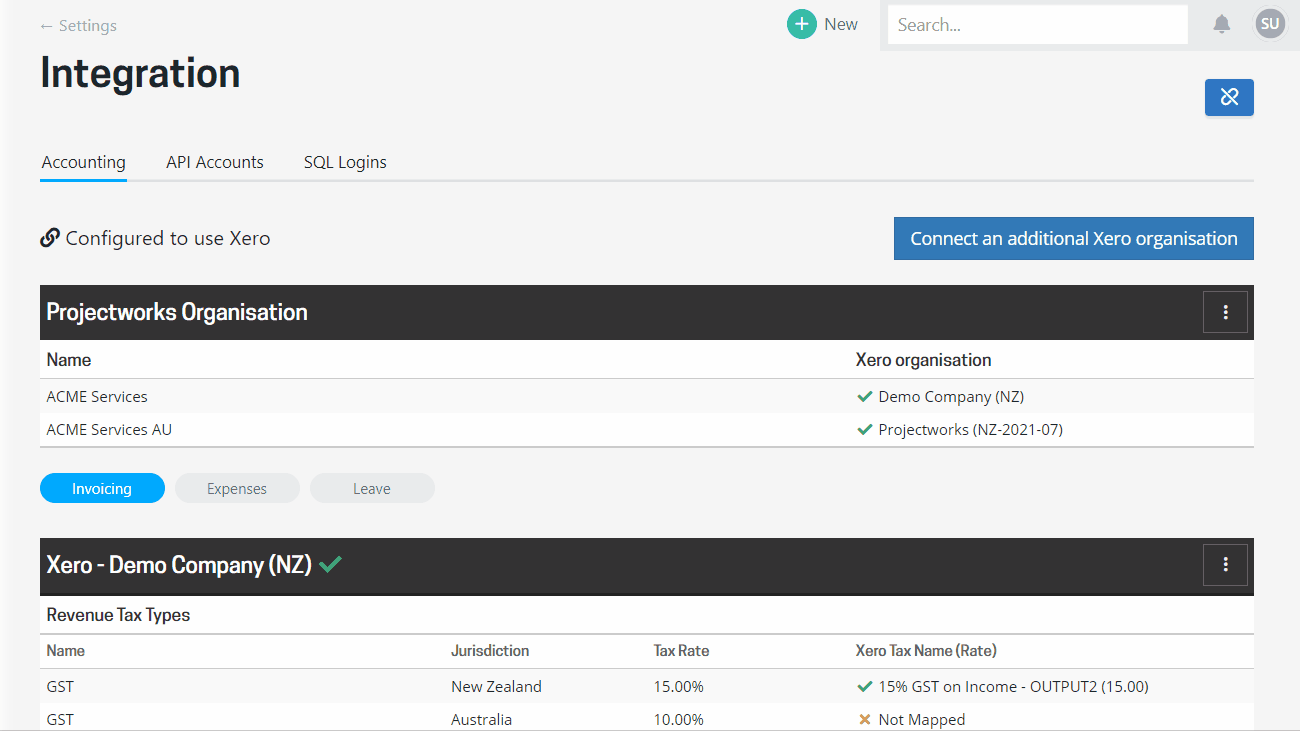1300x731 pixels.
Task: Select the Invoicing filter toggle
Action: (x=102, y=488)
